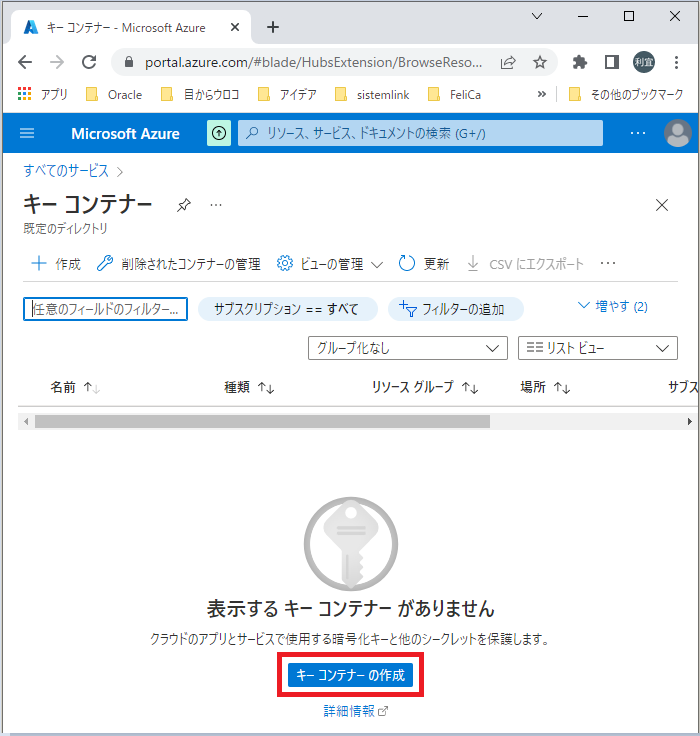Open the 目からウロコ bookmark folder
This screenshot has width=700, height=736.
200,95
